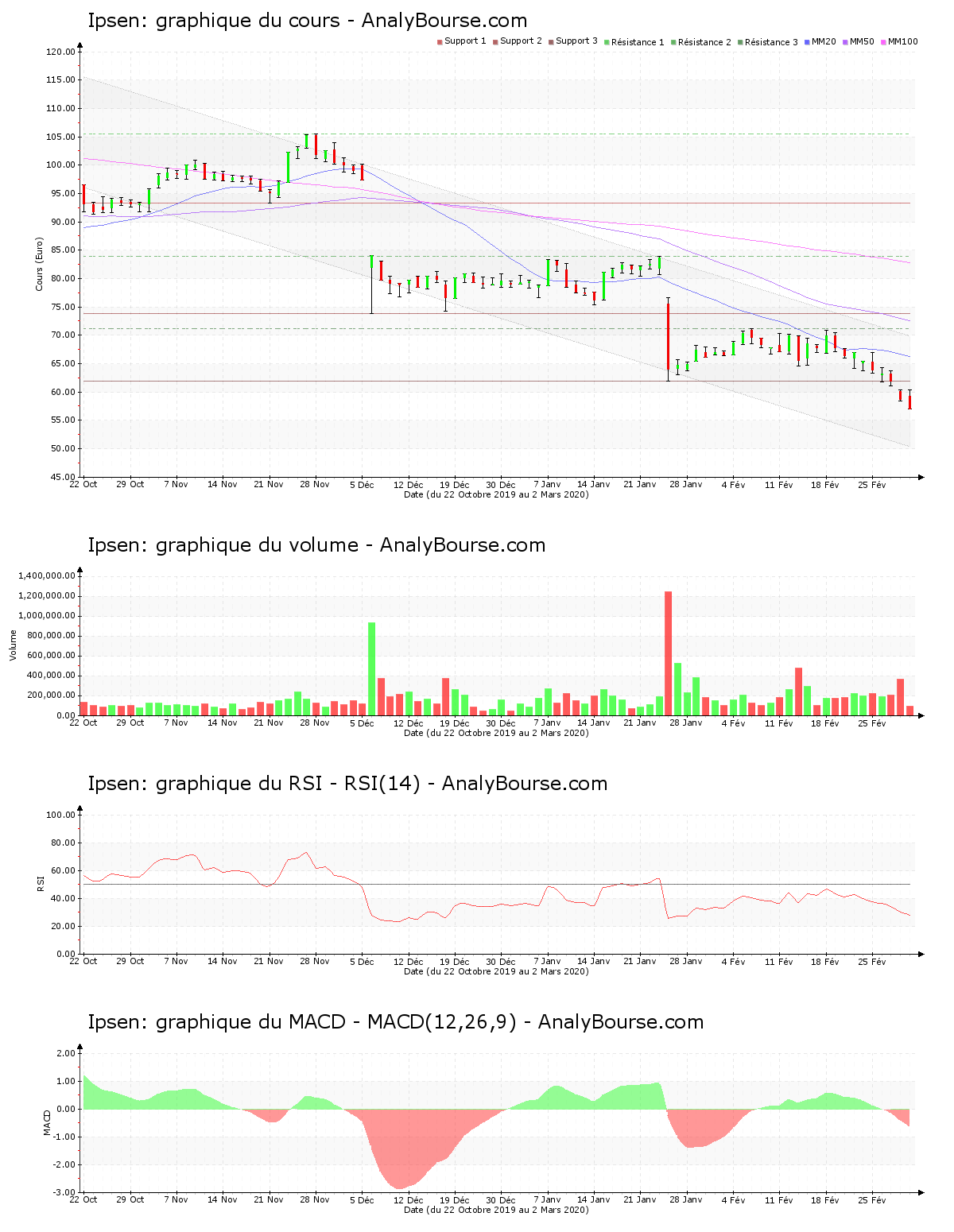Click the 1,400,000.00 volume axis value
Screen dimensions: 954x1232
[47, 575]
